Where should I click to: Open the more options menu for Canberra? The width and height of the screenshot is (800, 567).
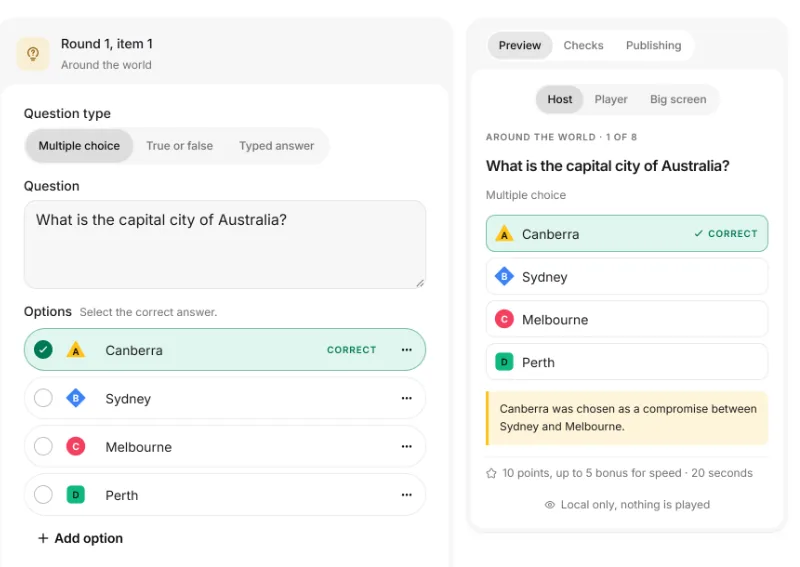[407, 350]
